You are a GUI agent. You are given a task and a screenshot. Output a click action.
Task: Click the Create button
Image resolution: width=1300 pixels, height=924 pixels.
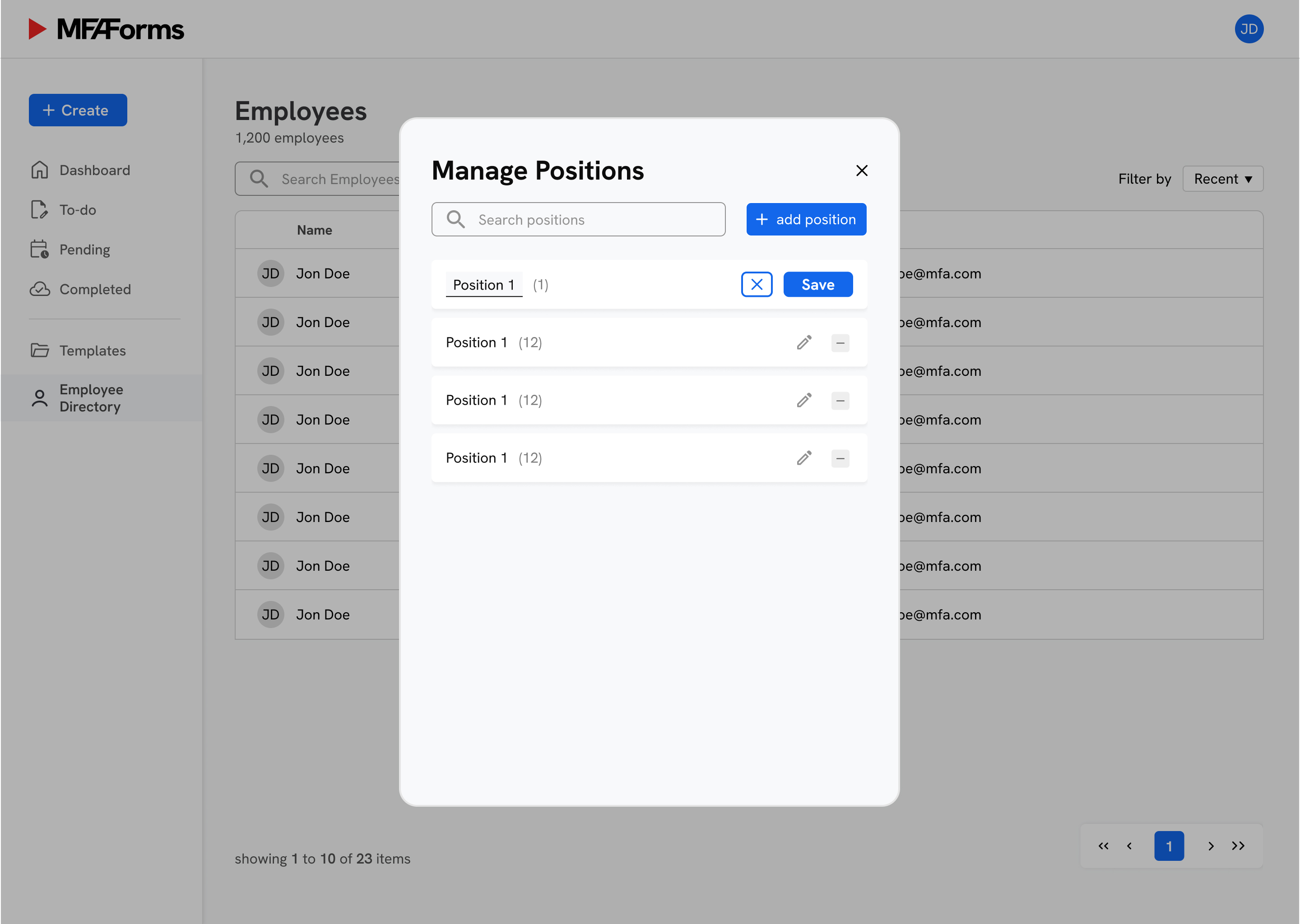[x=78, y=111]
